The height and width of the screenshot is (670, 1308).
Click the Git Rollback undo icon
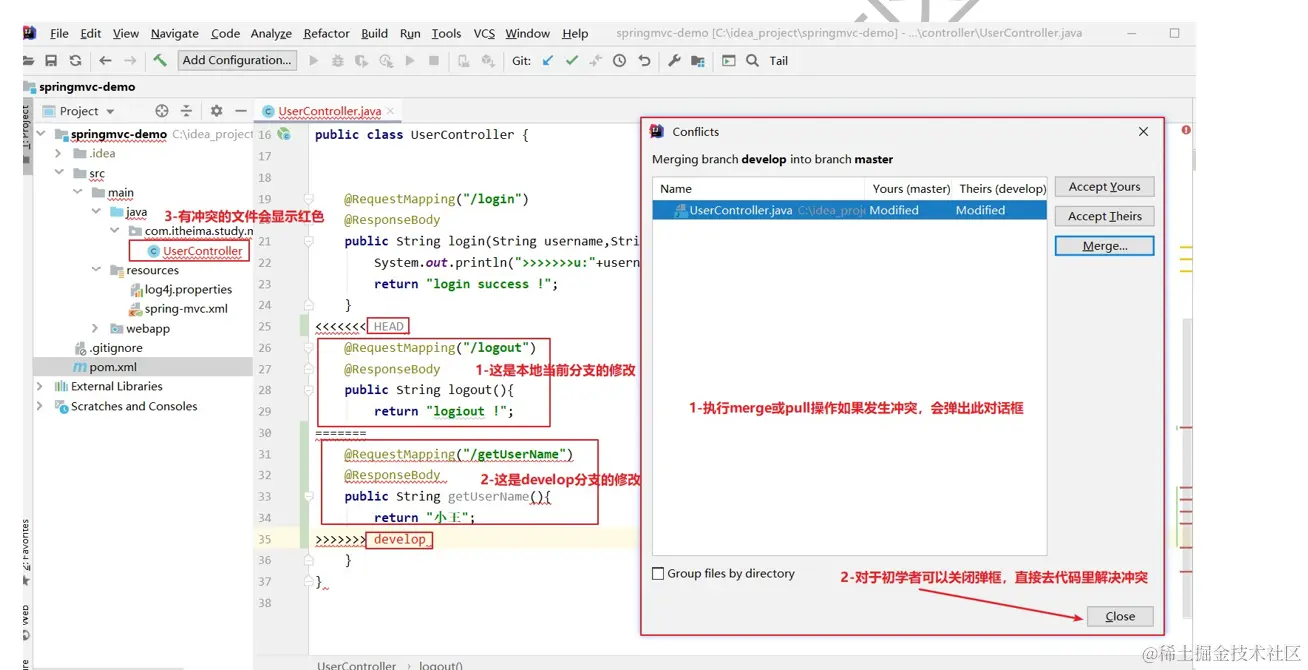(645, 61)
